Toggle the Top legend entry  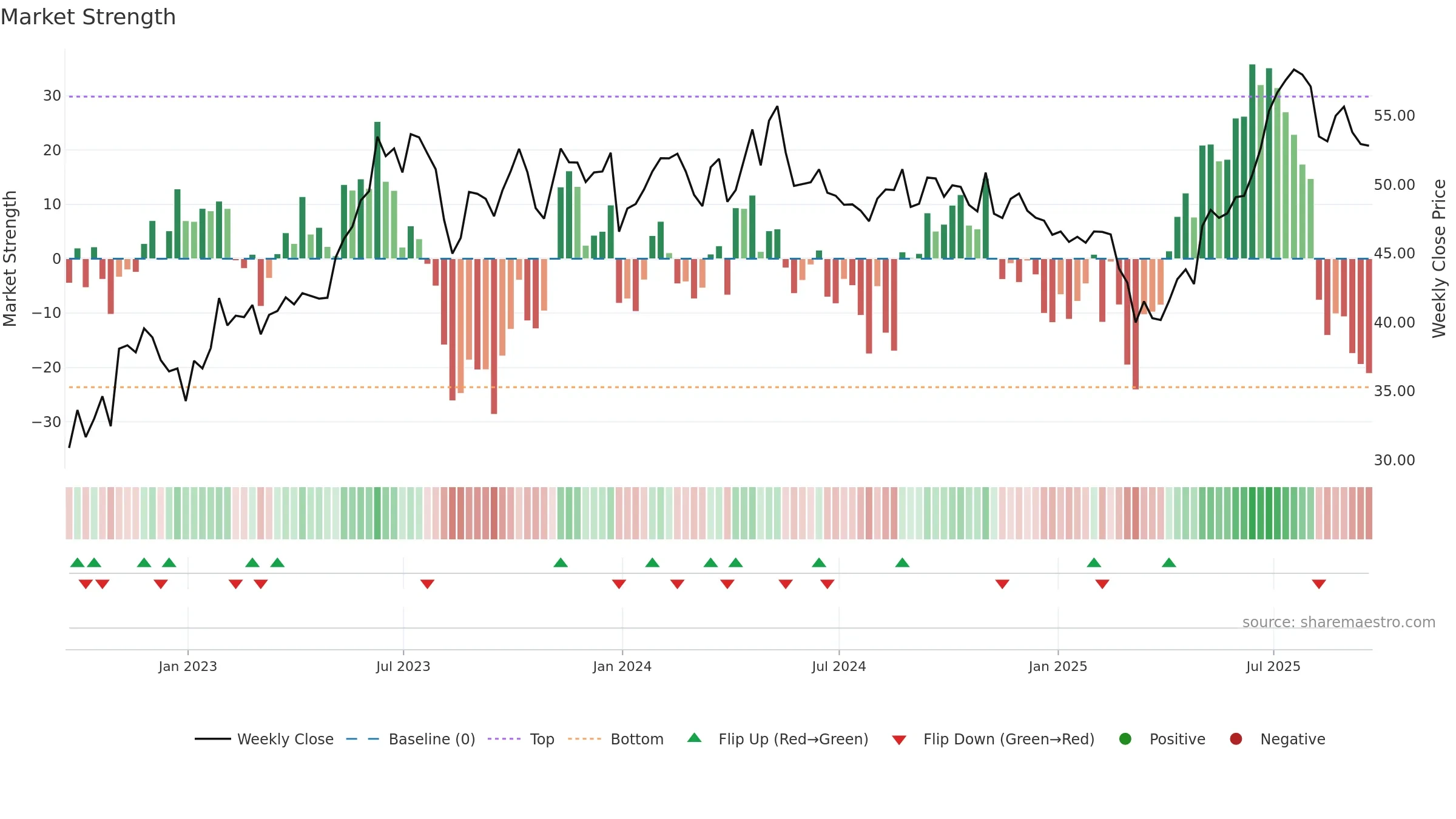521,739
